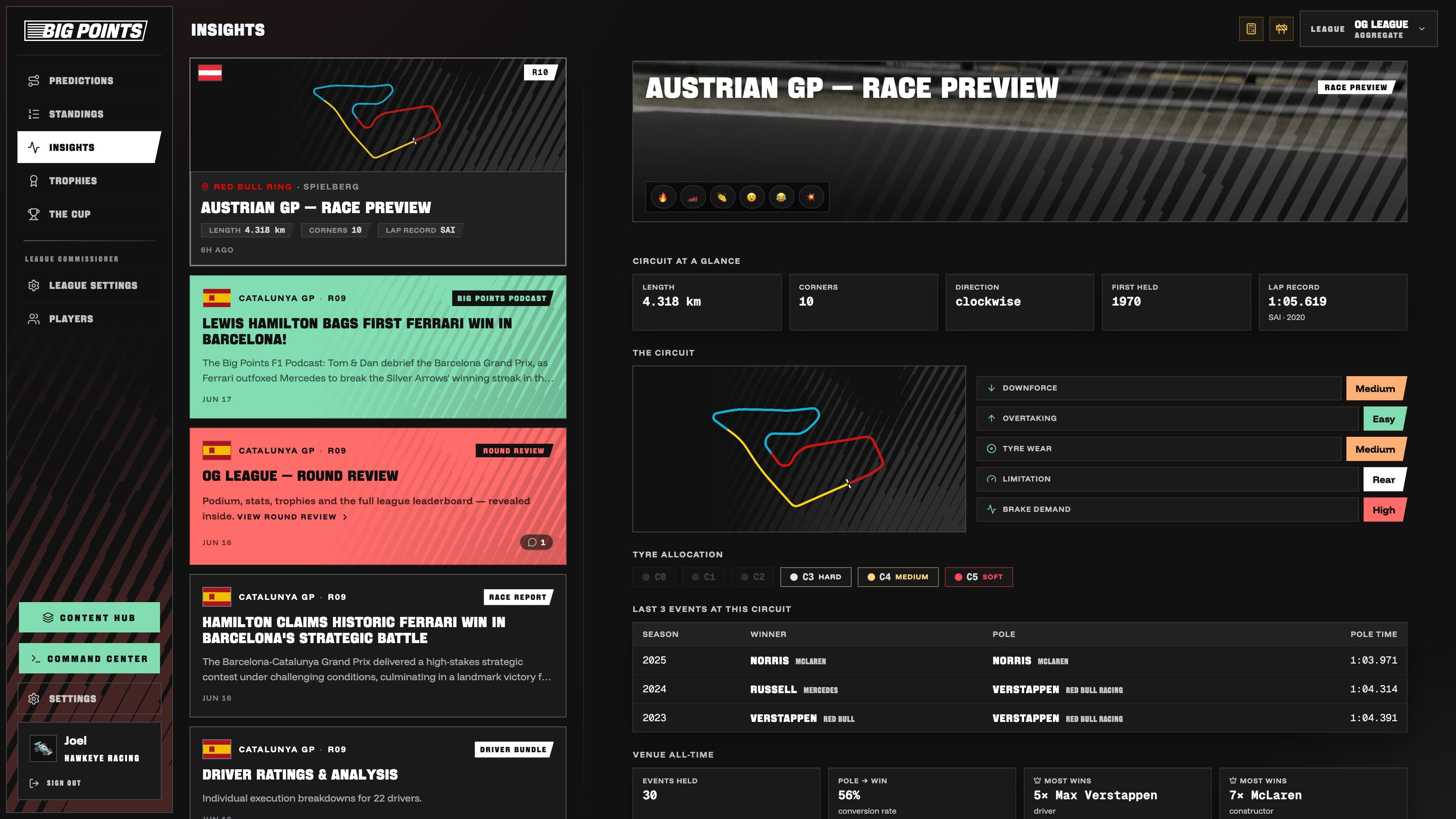This screenshot has height=819, width=1456.
Task: Click the Overtaking up-arrow icon
Action: click(992, 418)
